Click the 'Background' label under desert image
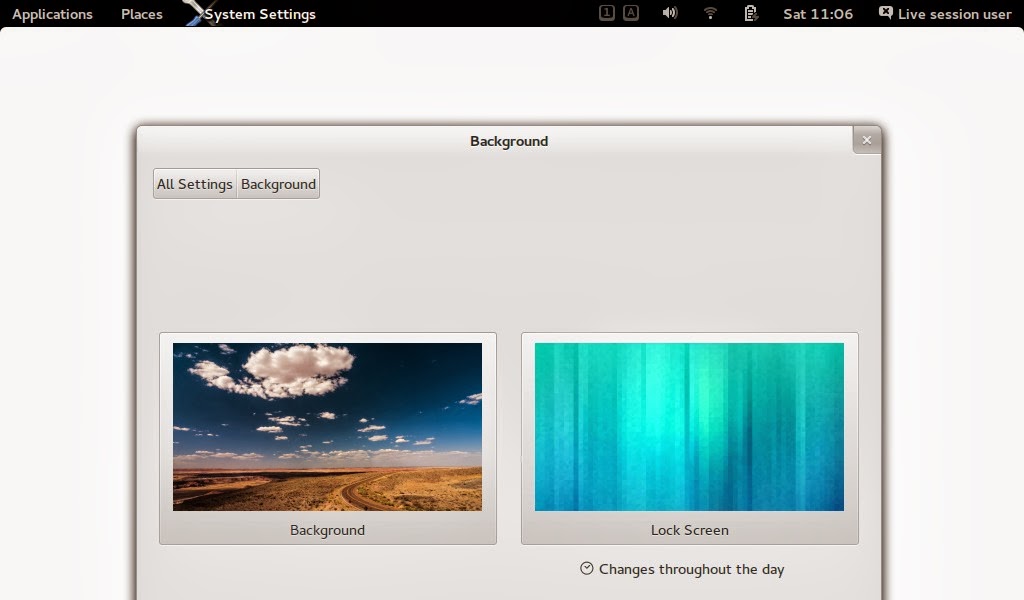 coord(327,530)
